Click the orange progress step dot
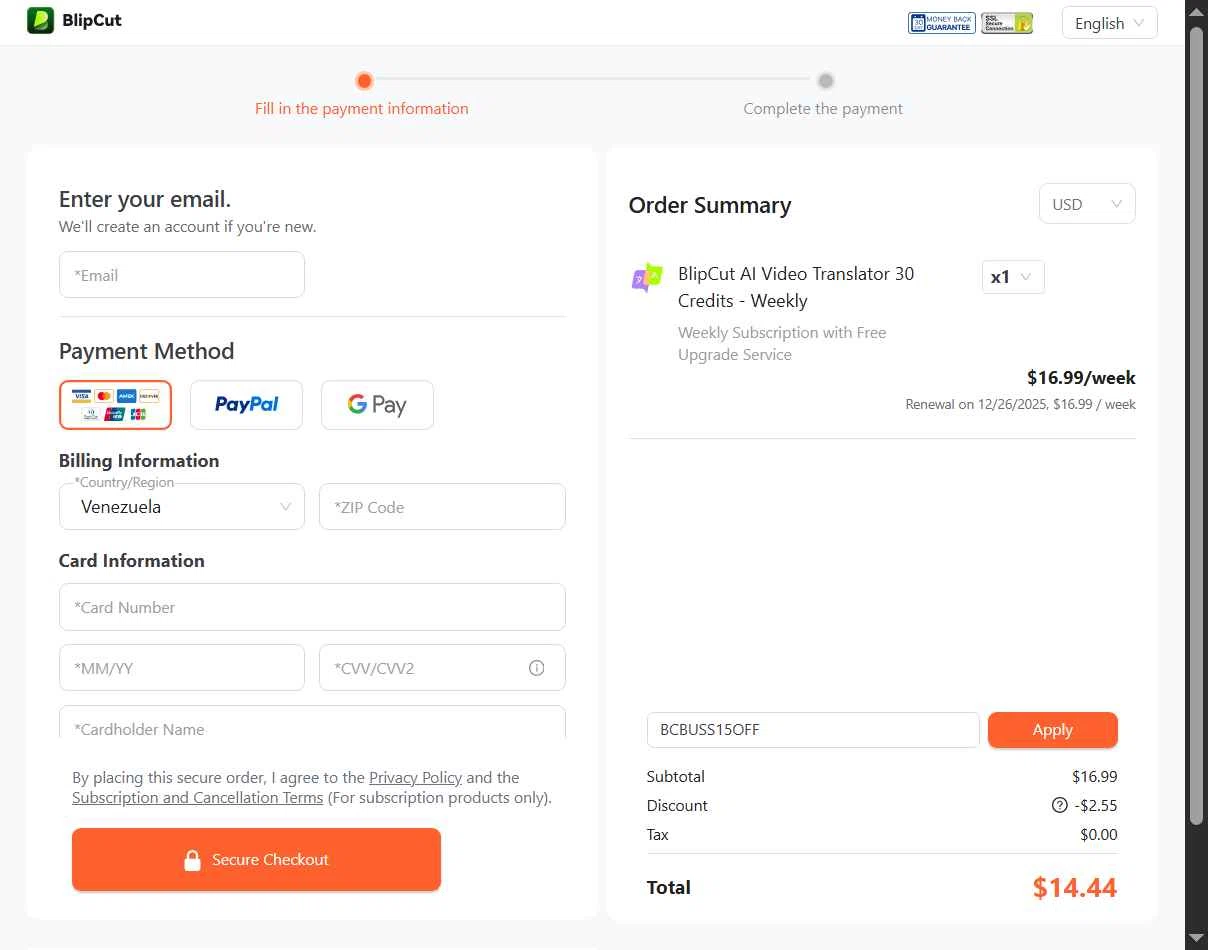Screen dimensions: 1208x950 pyautogui.click(x=364, y=80)
